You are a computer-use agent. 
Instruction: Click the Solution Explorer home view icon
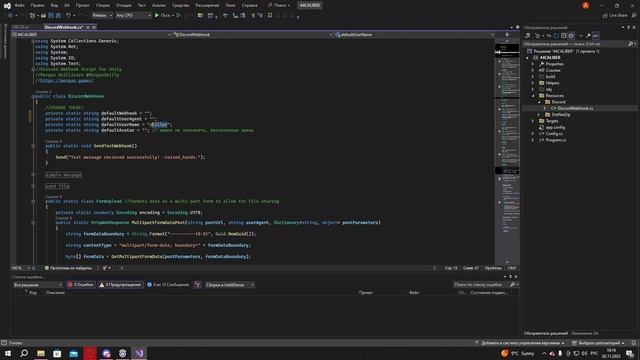tap(527, 36)
